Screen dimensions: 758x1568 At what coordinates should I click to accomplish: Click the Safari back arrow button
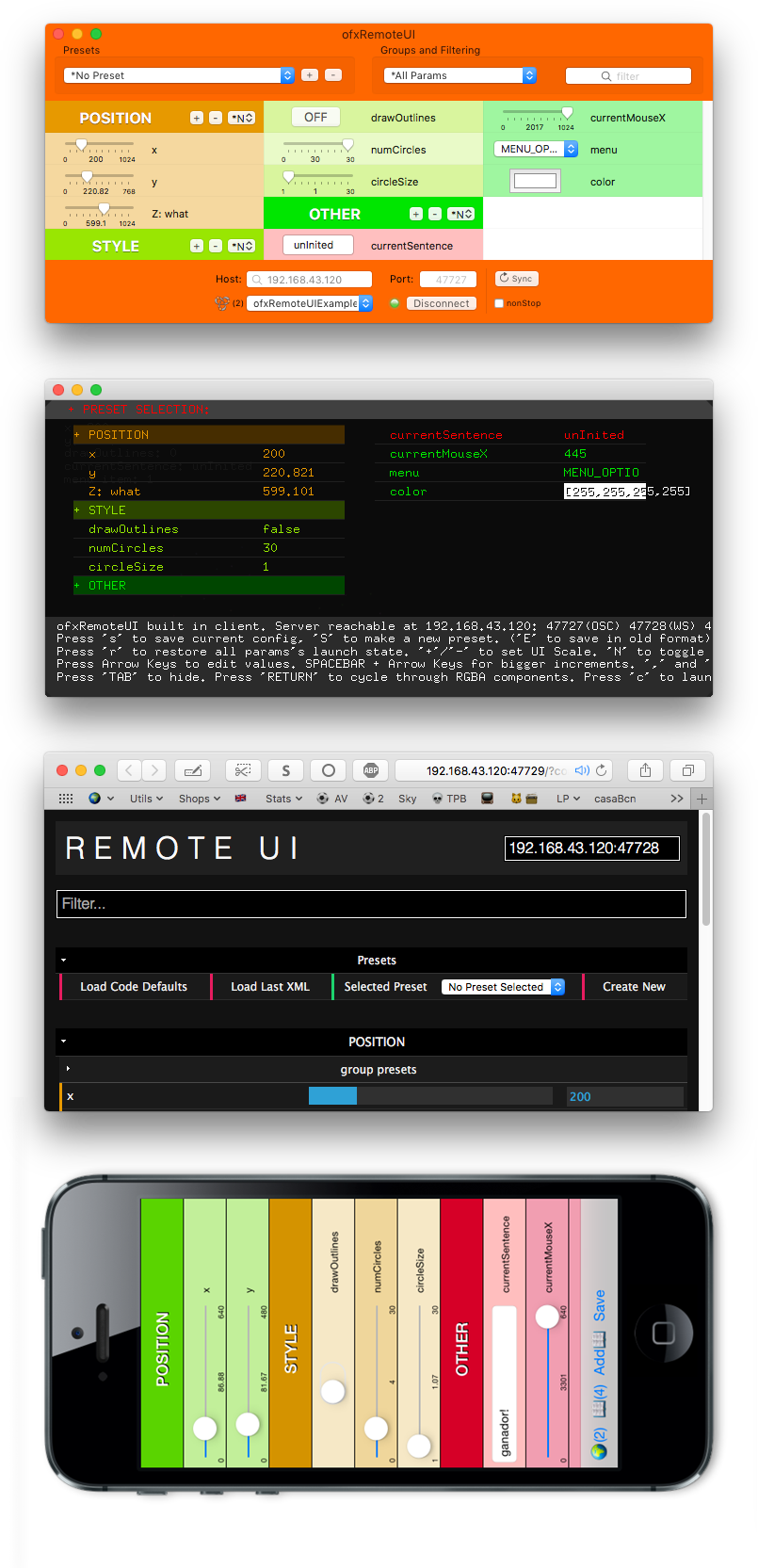pos(130,770)
